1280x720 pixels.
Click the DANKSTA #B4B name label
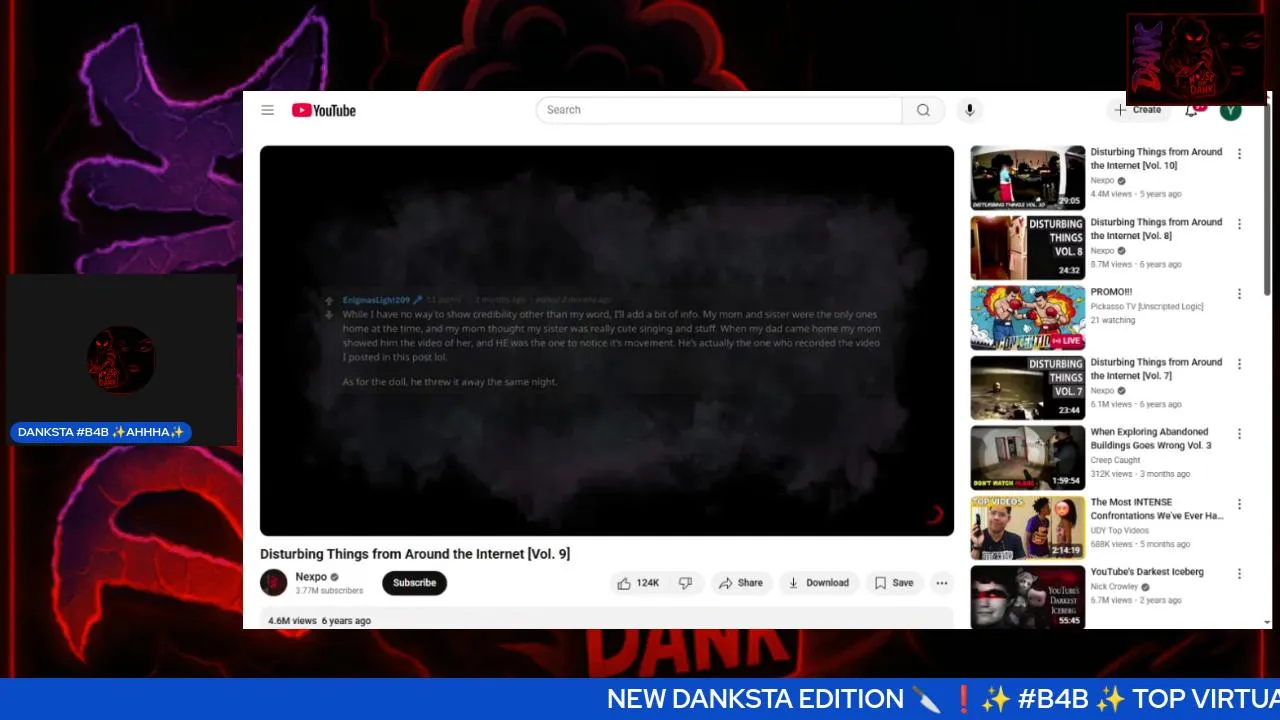[x=101, y=432]
